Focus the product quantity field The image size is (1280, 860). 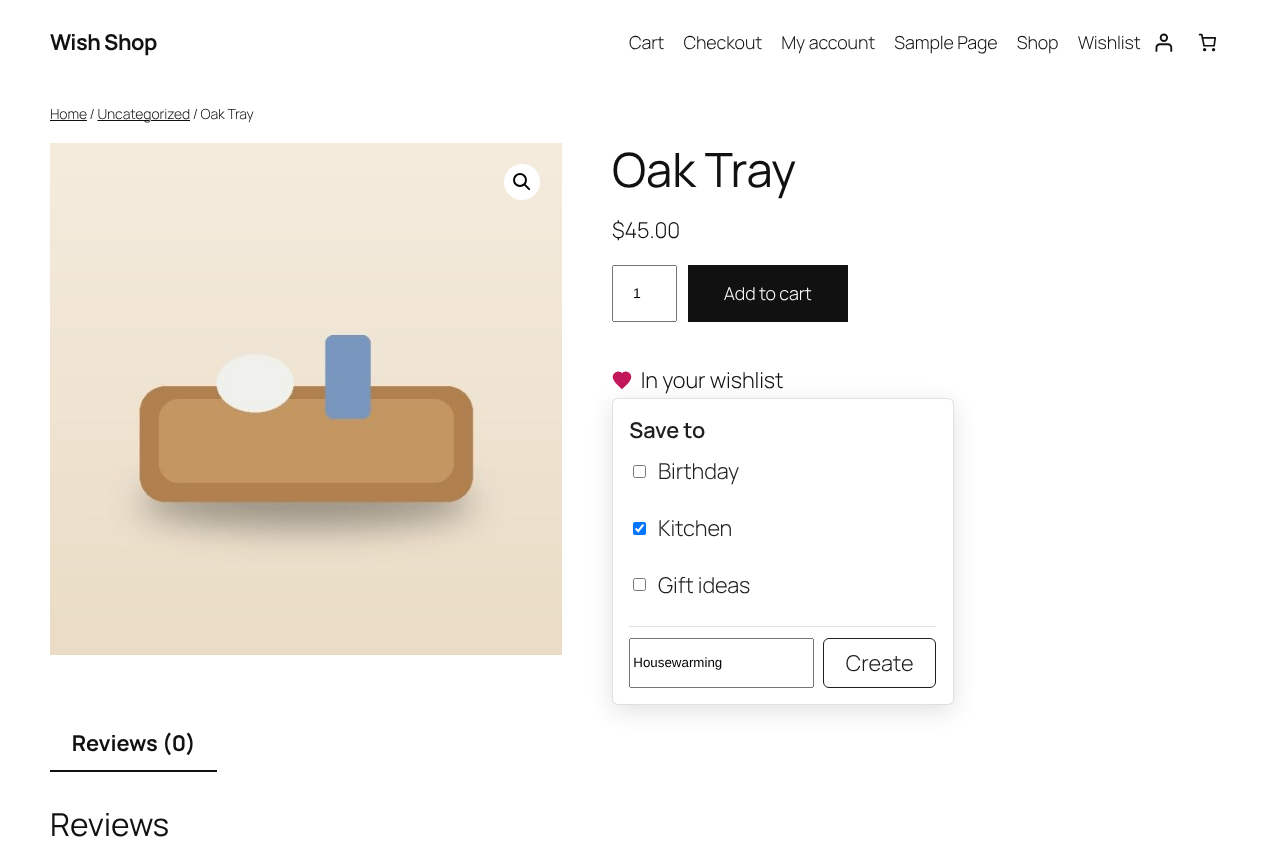click(644, 293)
